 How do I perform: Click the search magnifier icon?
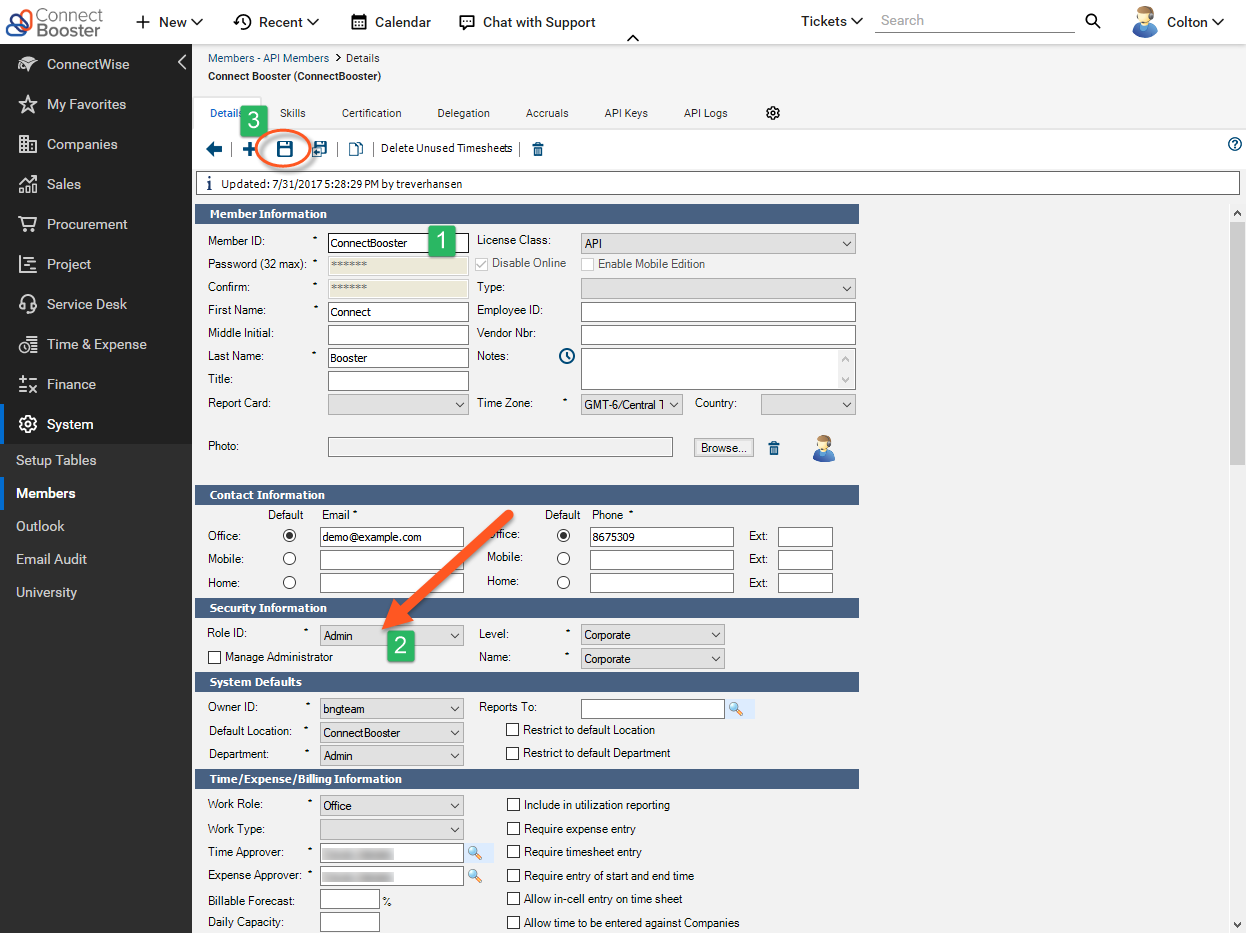click(x=1093, y=21)
